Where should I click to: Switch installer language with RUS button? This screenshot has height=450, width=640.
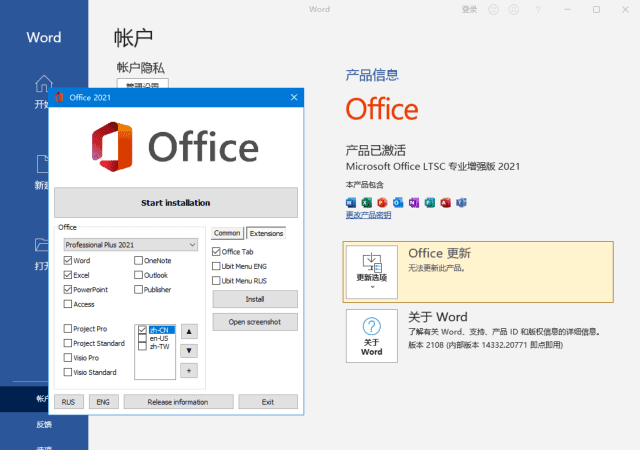(x=69, y=402)
